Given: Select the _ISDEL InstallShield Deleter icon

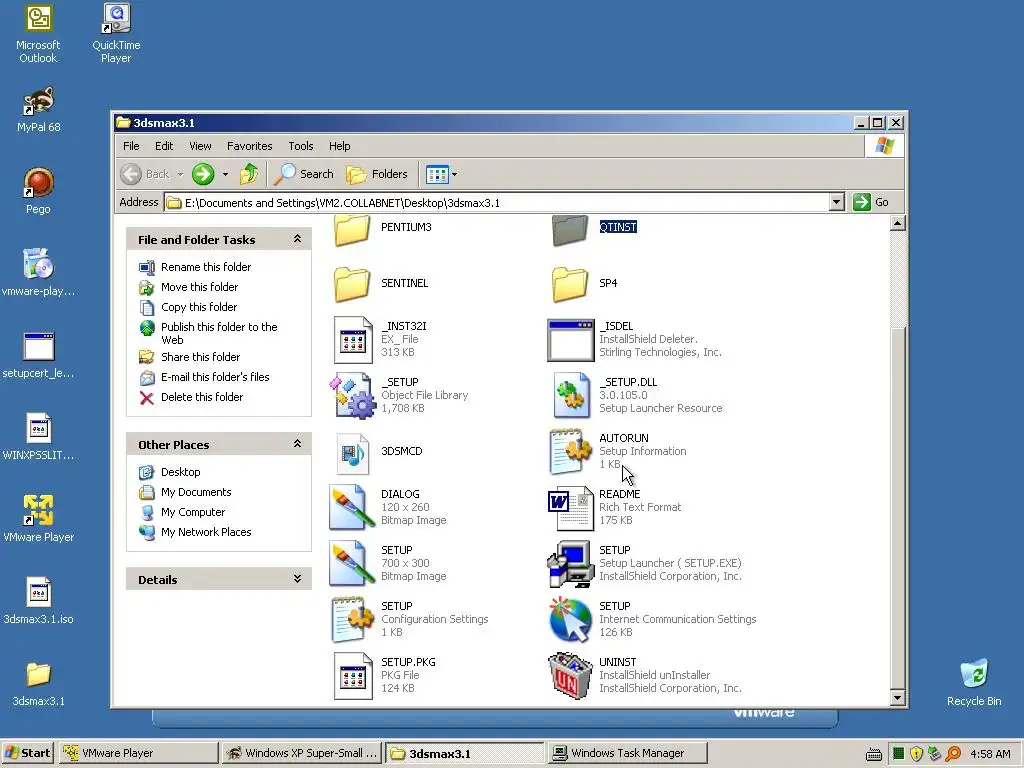Looking at the screenshot, I should click(x=571, y=340).
